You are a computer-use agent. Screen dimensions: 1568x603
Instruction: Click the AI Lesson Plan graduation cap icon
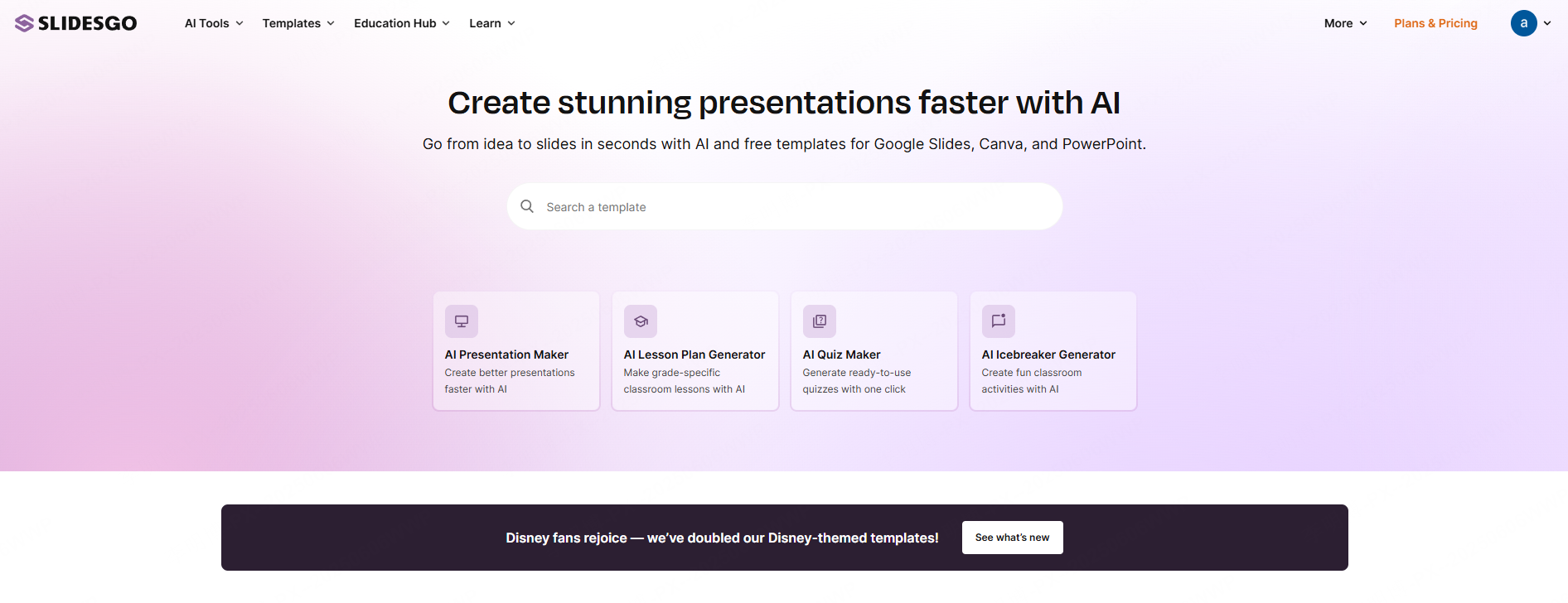(641, 321)
